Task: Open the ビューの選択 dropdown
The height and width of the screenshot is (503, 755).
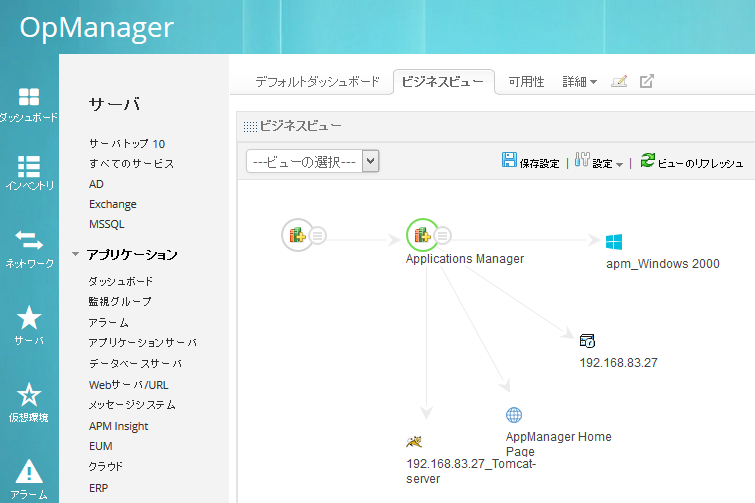Action: click(x=312, y=161)
